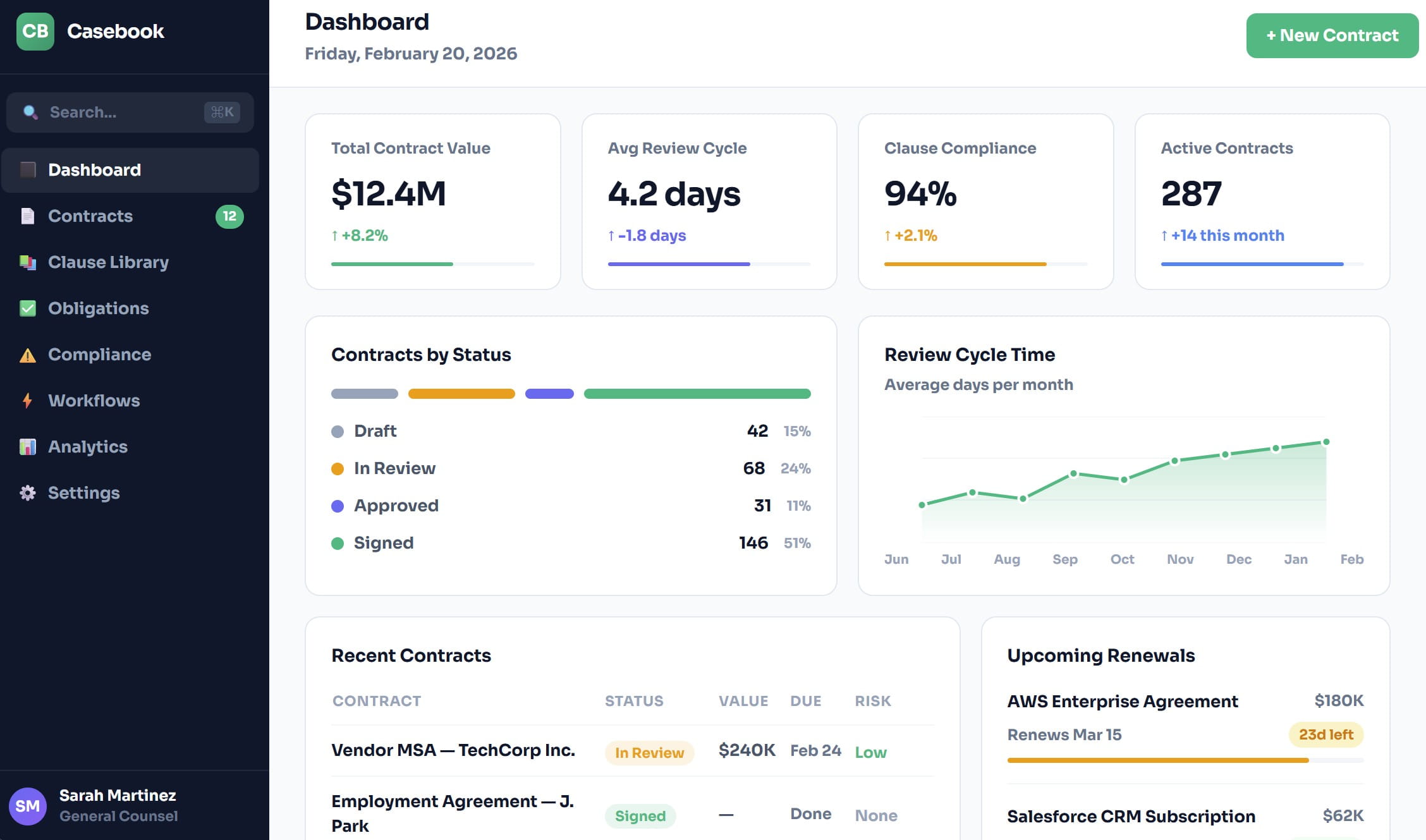Click the Obligations green checkmark icon
1426x840 pixels.
[x=27, y=308]
